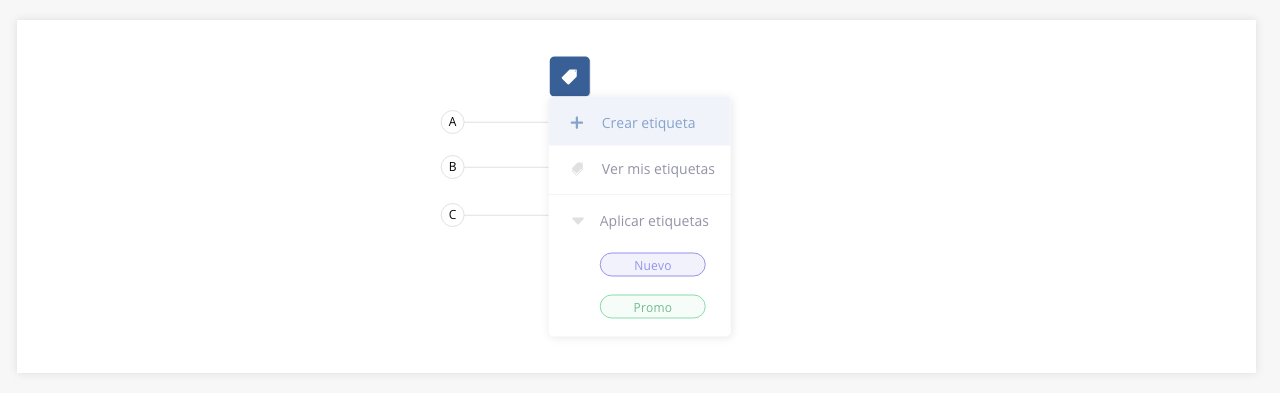Click the connector line from marker B
This screenshot has width=1280, height=393.
(506, 167)
